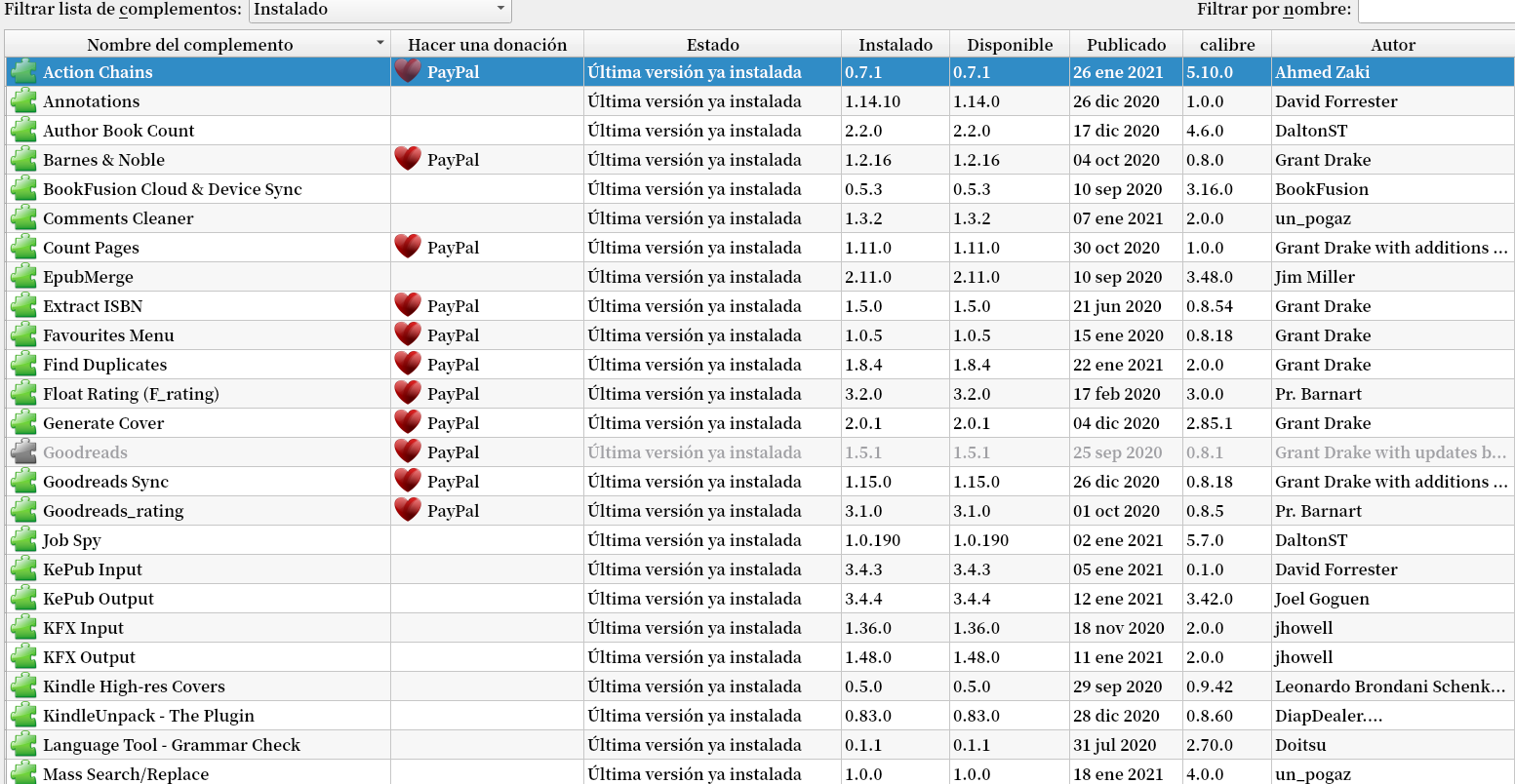Click the Author Book Count plugin icon
Screen dimensions: 1515x784
click(23, 131)
